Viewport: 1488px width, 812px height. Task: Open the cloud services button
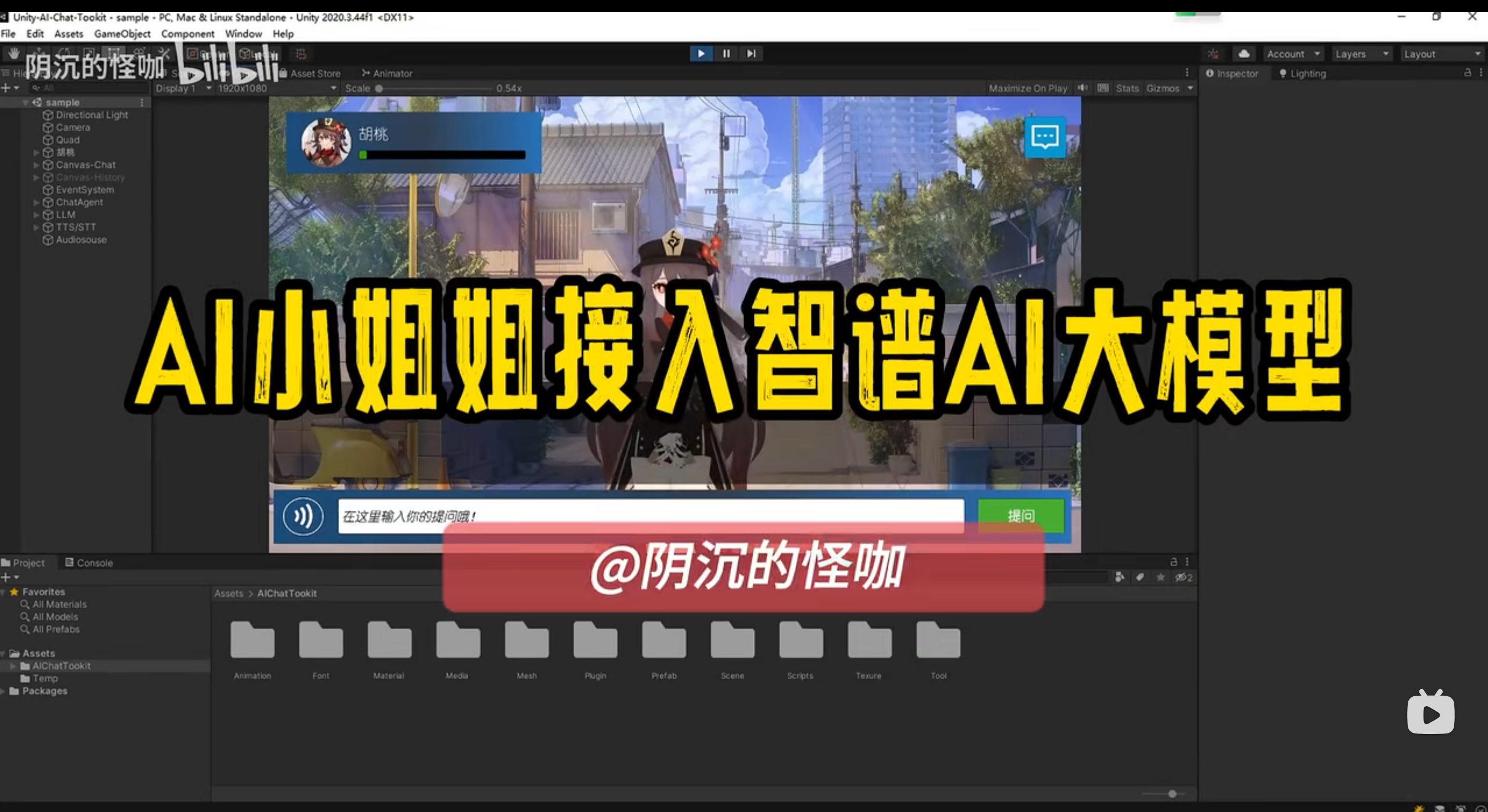pyautogui.click(x=1244, y=54)
